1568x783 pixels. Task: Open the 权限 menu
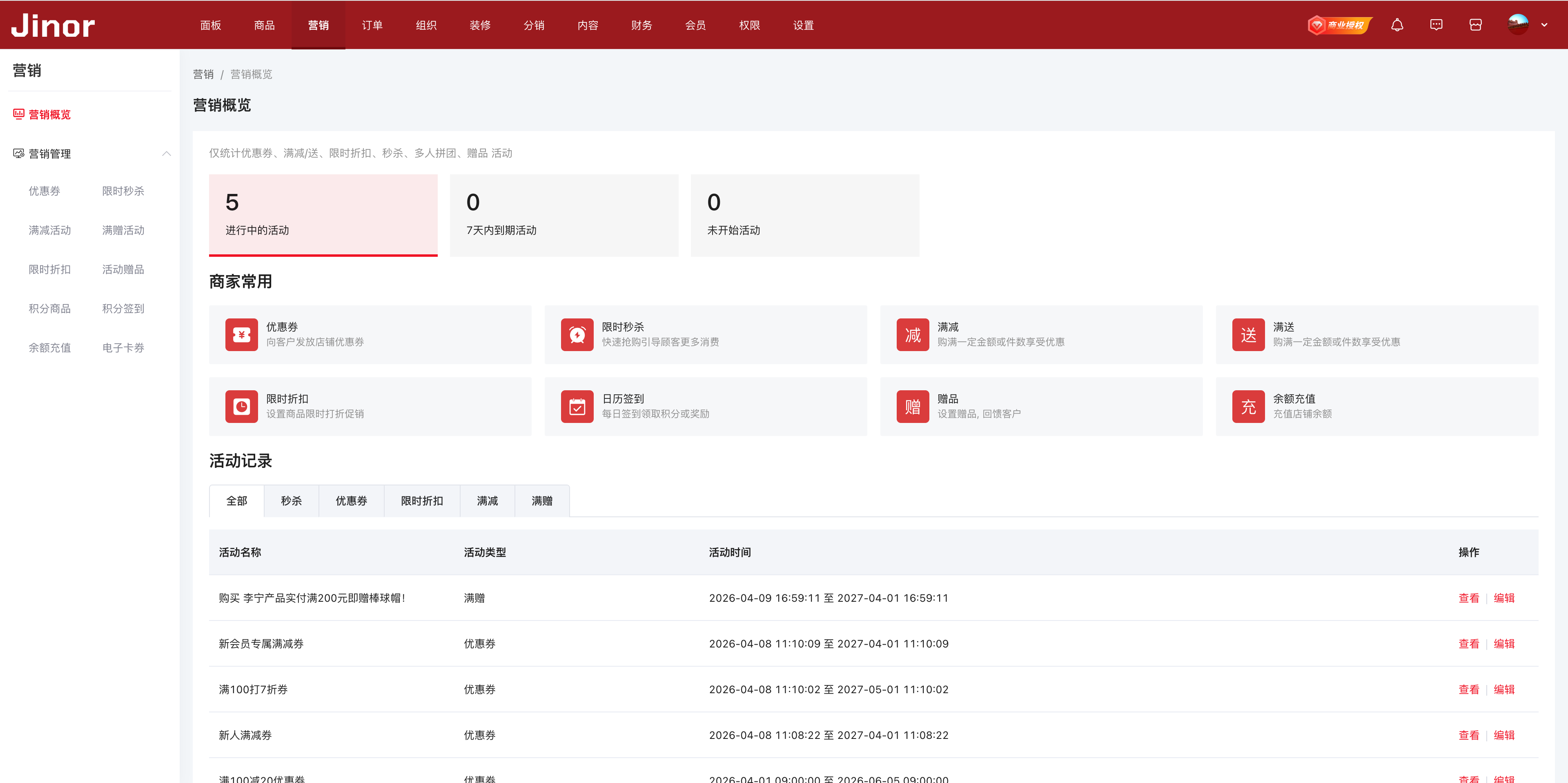(x=749, y=25)
